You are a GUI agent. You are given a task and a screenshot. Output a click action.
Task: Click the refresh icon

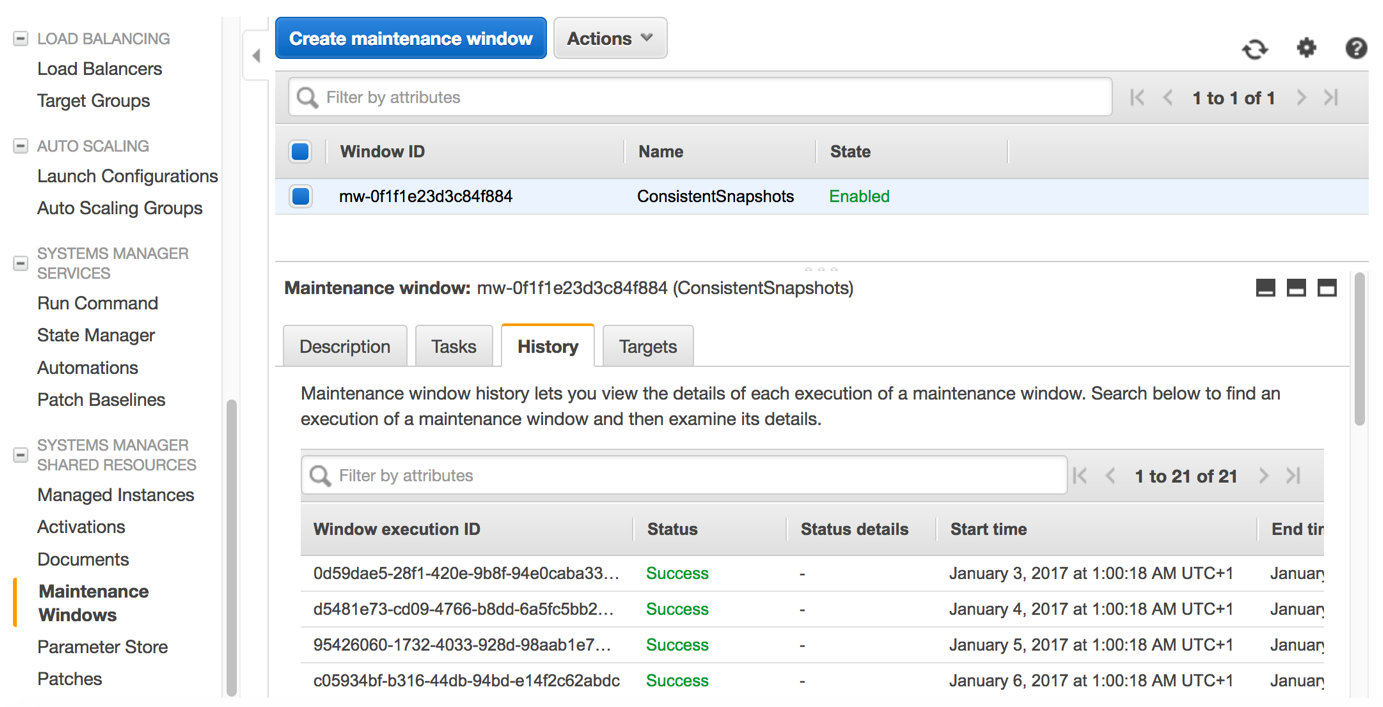[x=1255, y=48]
